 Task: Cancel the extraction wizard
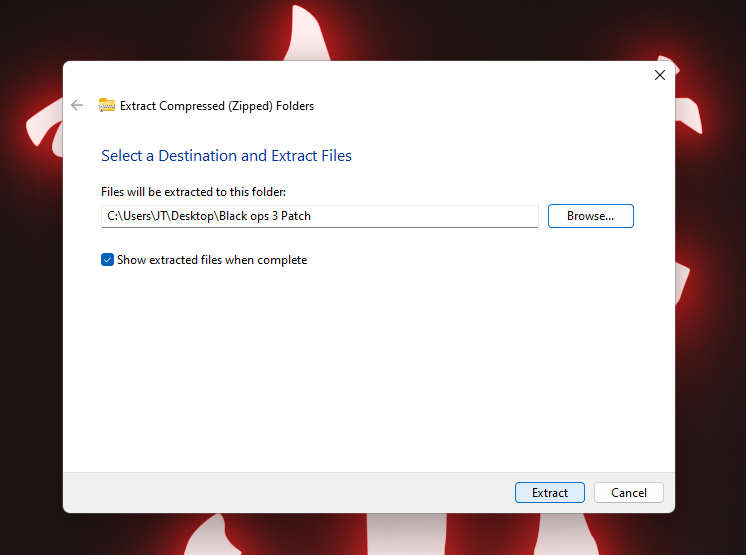click(x=628, y=492)
